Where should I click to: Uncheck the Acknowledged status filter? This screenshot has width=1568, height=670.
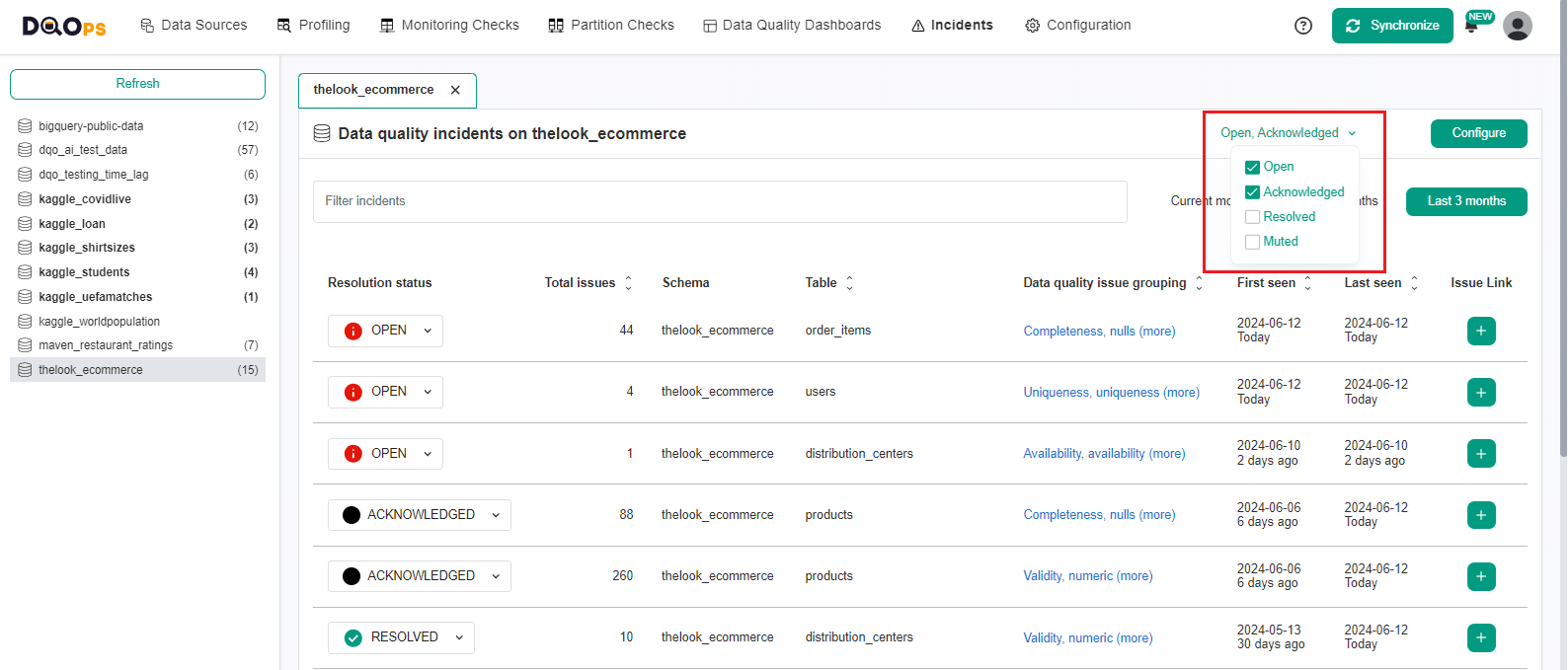pyautogui.click(x=1252, y=192)
